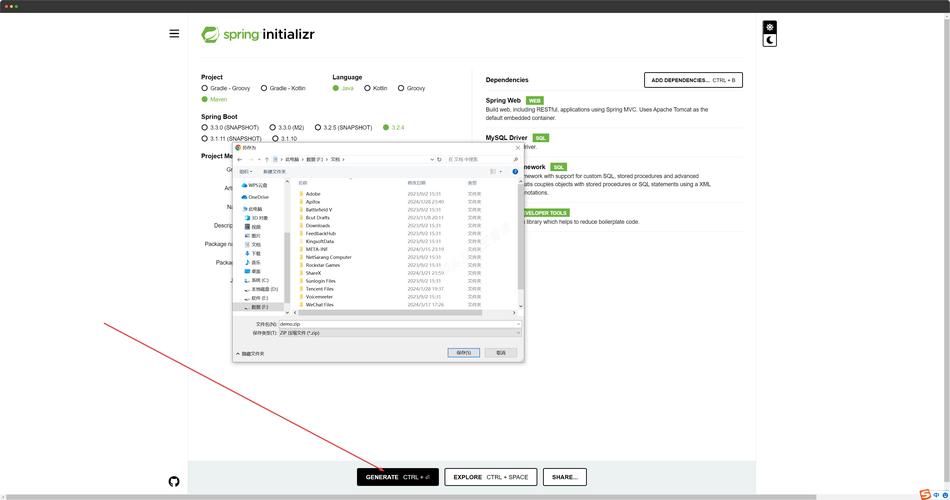The image size is (950, 500).
Task: Click the dialog search box
Action: click(x=482, y=159)
